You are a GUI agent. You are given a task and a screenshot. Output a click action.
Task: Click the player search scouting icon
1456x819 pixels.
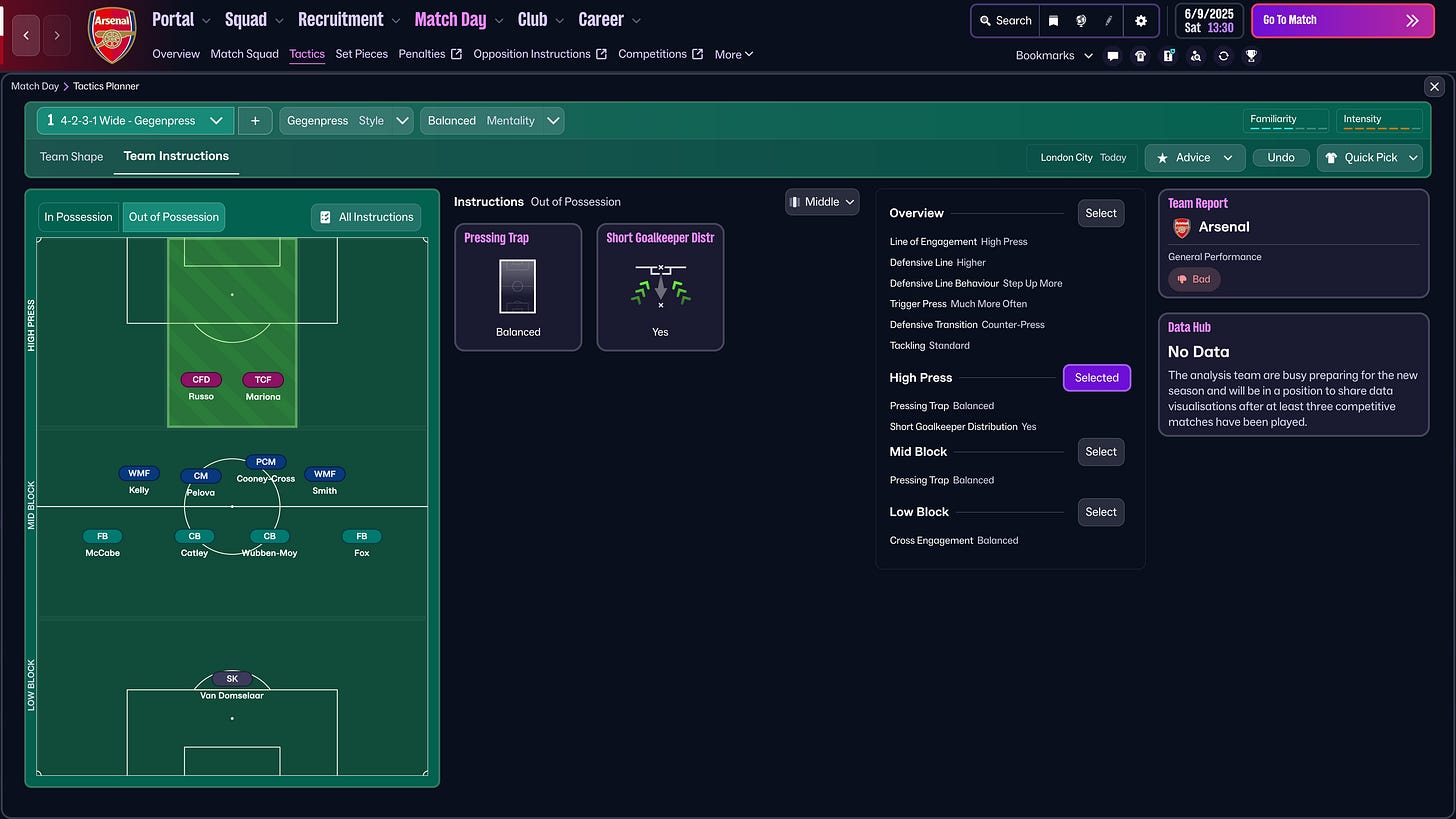[1196, 56]
